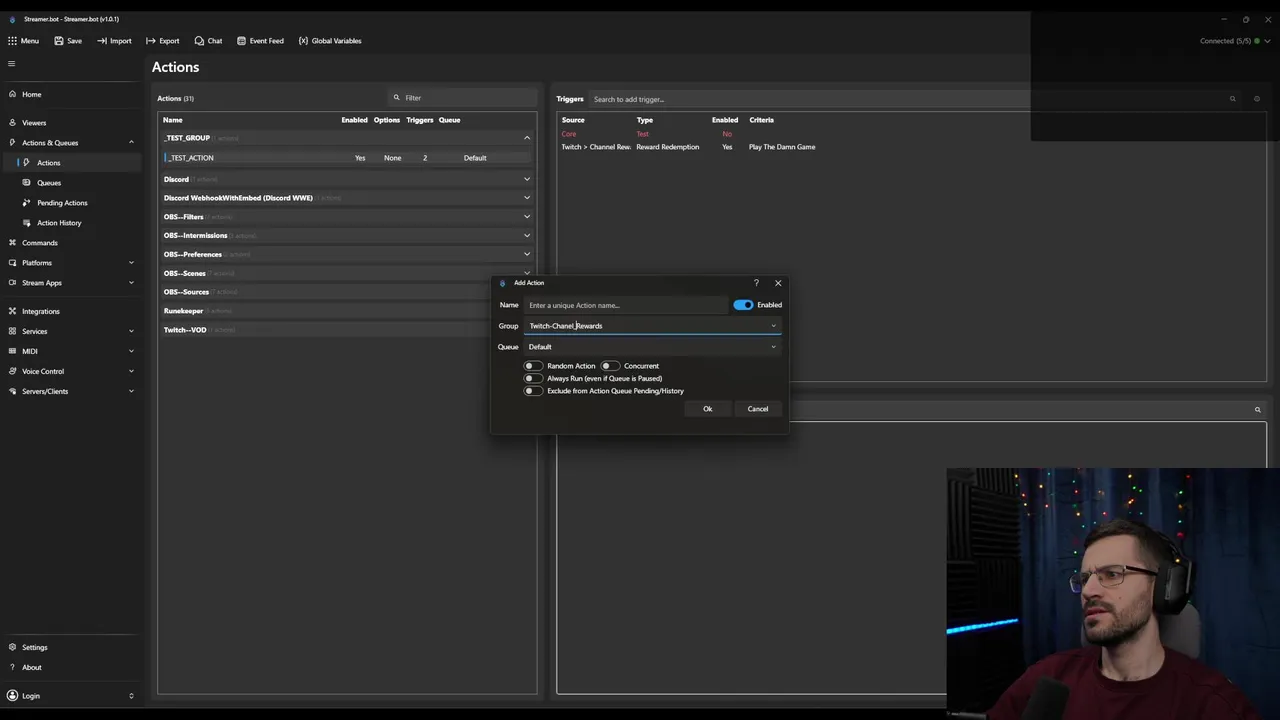Image resolution: width=1280 pixels, height=720 pixels.
Task: Click the help question mark in Add Action dialog
Action: click(x=756, y=283)
